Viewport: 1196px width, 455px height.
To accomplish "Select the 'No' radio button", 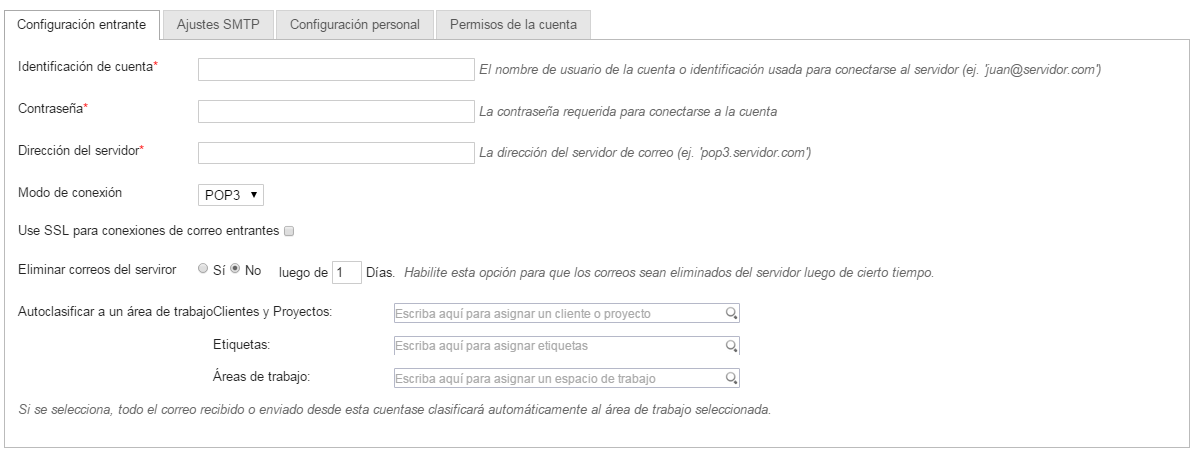I will pyautogui.click(x=236, y=269).
